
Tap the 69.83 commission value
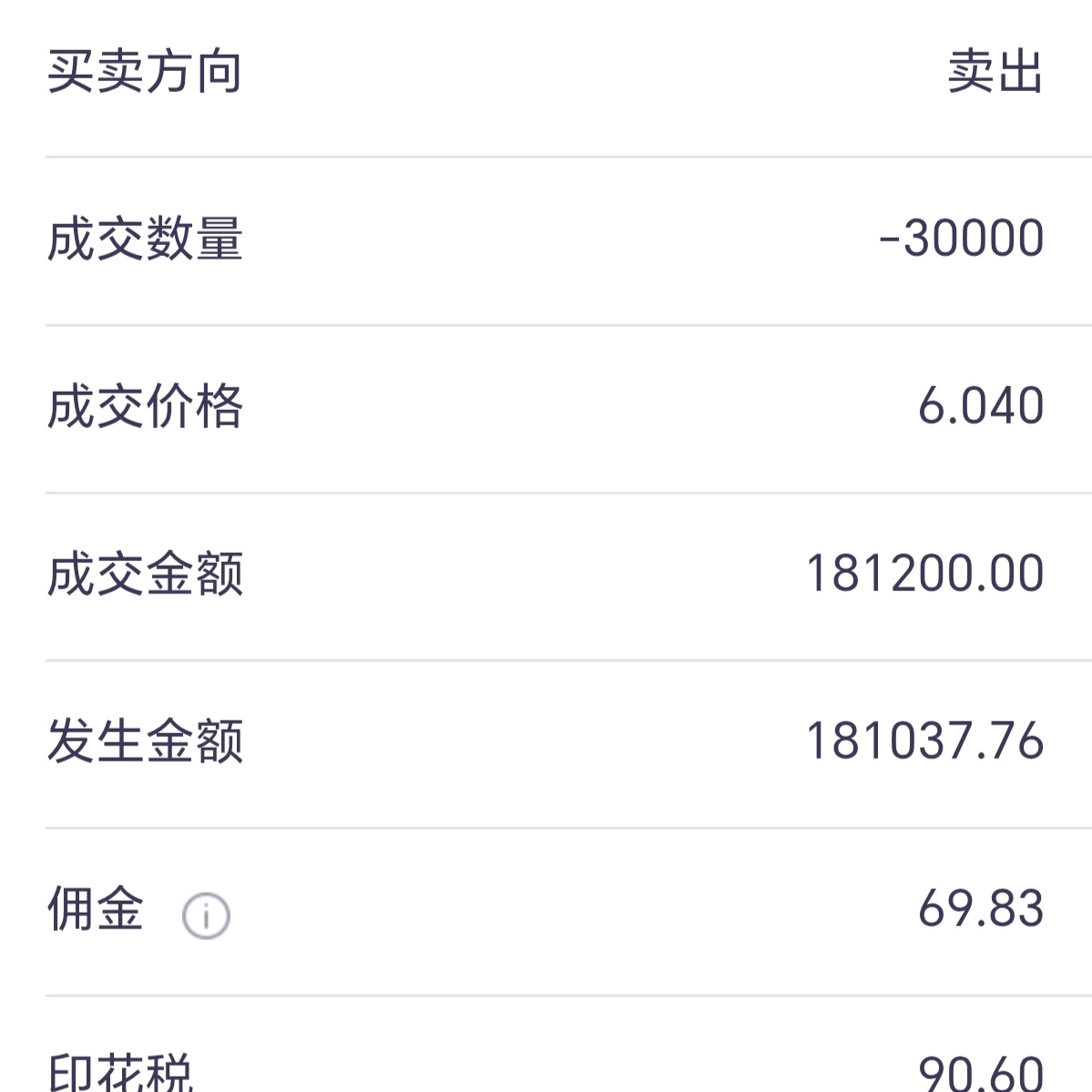(x=981, y=908)
